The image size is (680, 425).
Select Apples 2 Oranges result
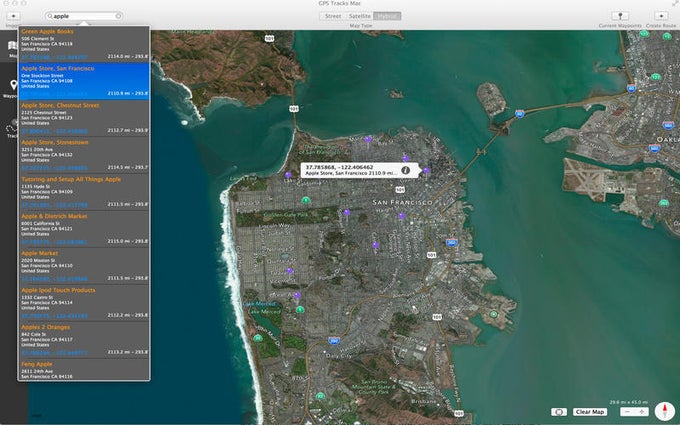tap(84, 340)
